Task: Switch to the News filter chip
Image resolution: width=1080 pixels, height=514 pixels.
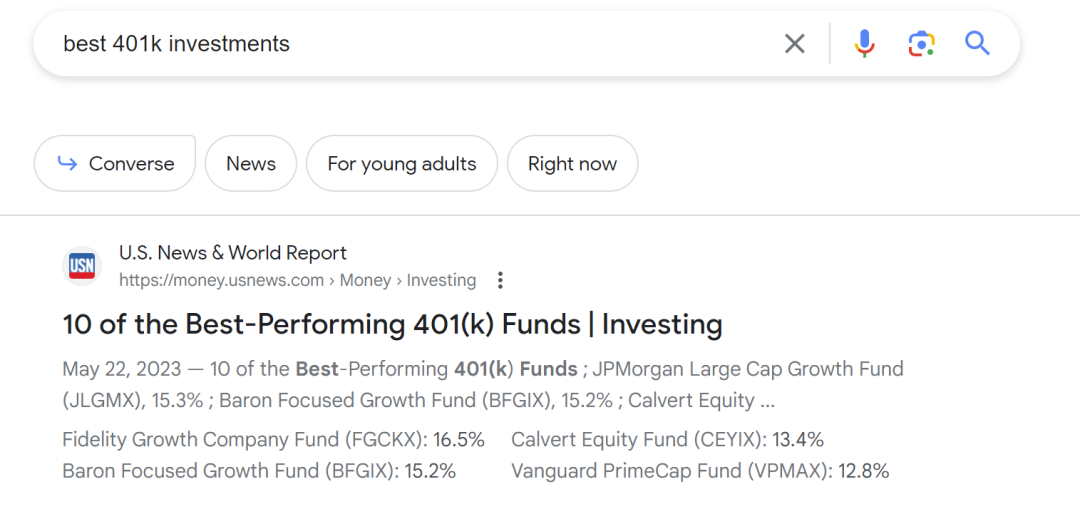Action: point(251,164)
